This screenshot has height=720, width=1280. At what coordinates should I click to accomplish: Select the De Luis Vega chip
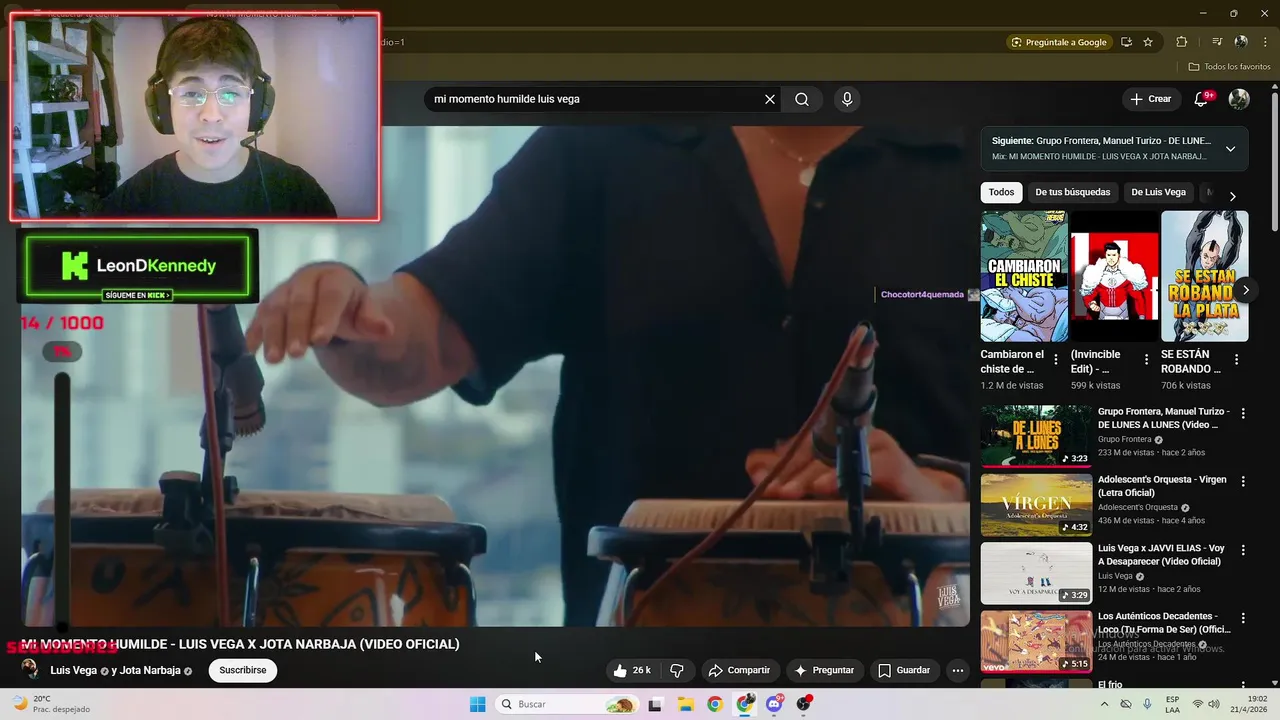pyautogui.click(x=1158, y=192)
